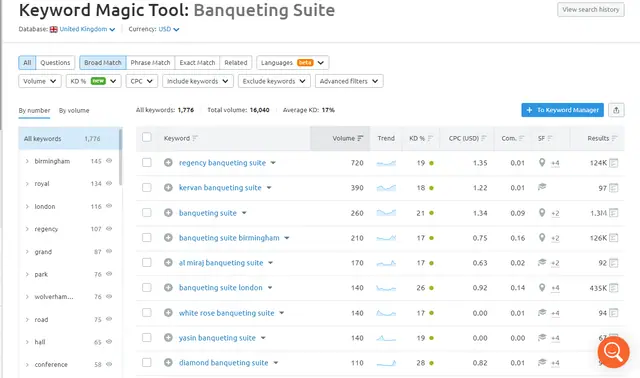Select the Broad Match tab

coord(103,62)
